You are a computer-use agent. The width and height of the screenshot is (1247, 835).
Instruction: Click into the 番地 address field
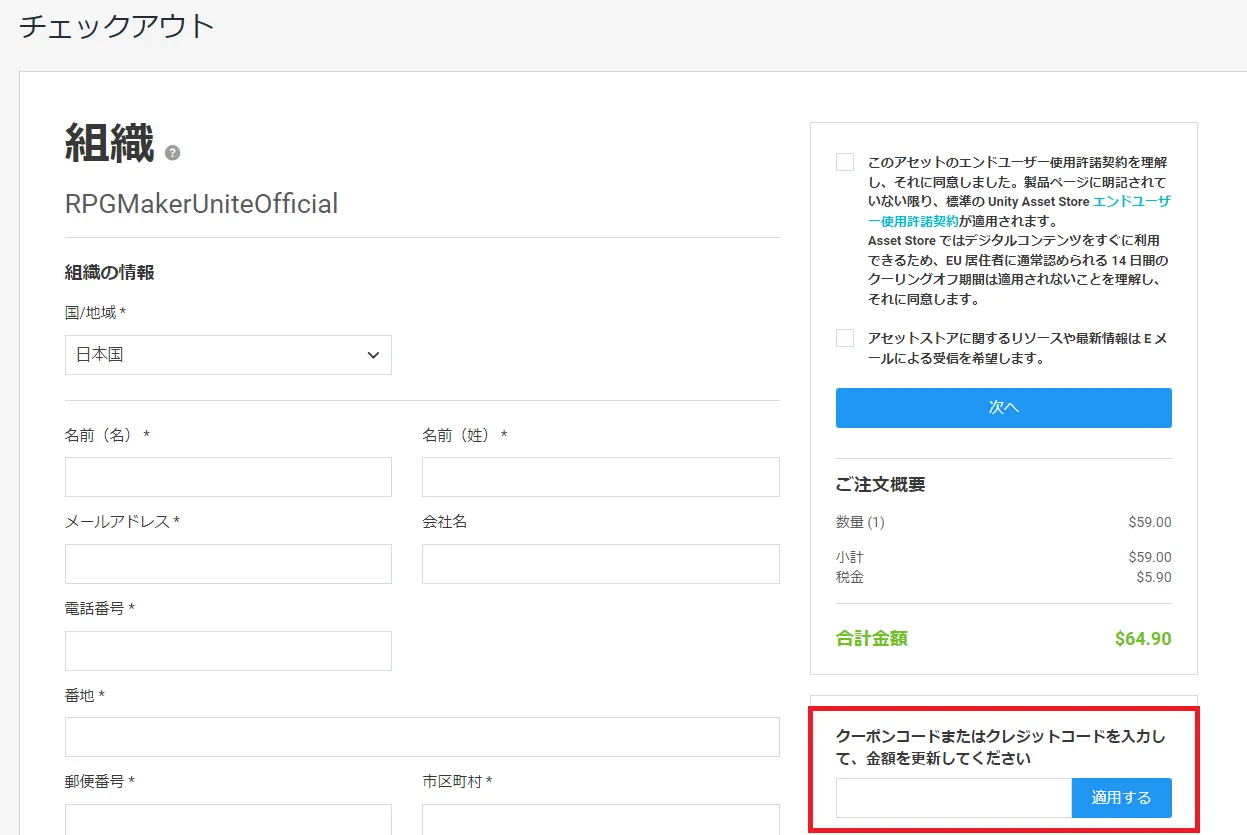click(x=422, y=737)
